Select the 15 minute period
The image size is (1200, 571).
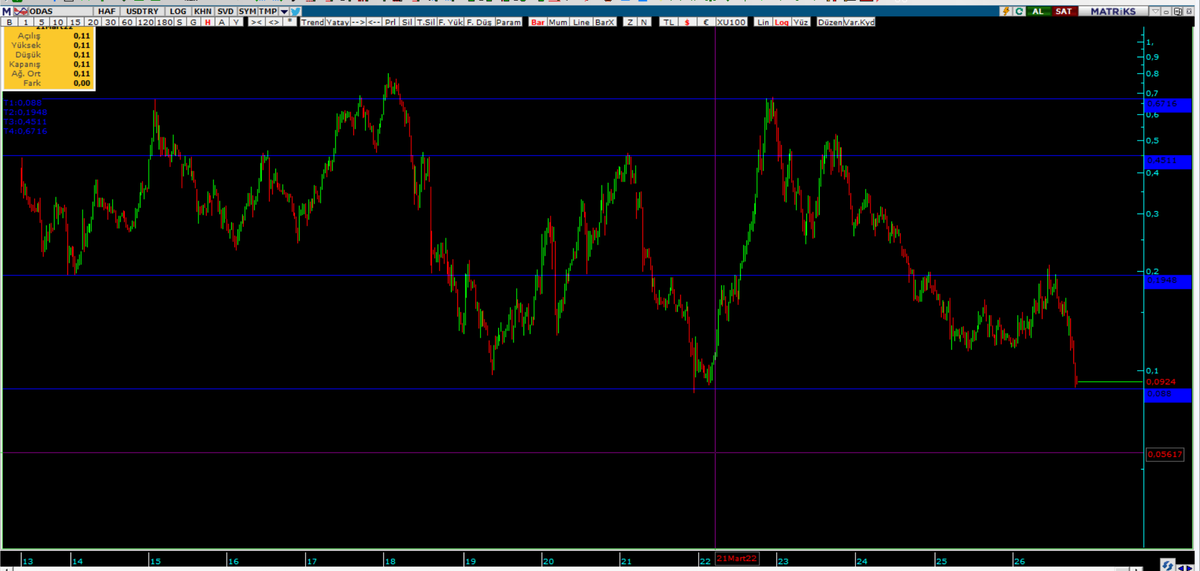76,22
